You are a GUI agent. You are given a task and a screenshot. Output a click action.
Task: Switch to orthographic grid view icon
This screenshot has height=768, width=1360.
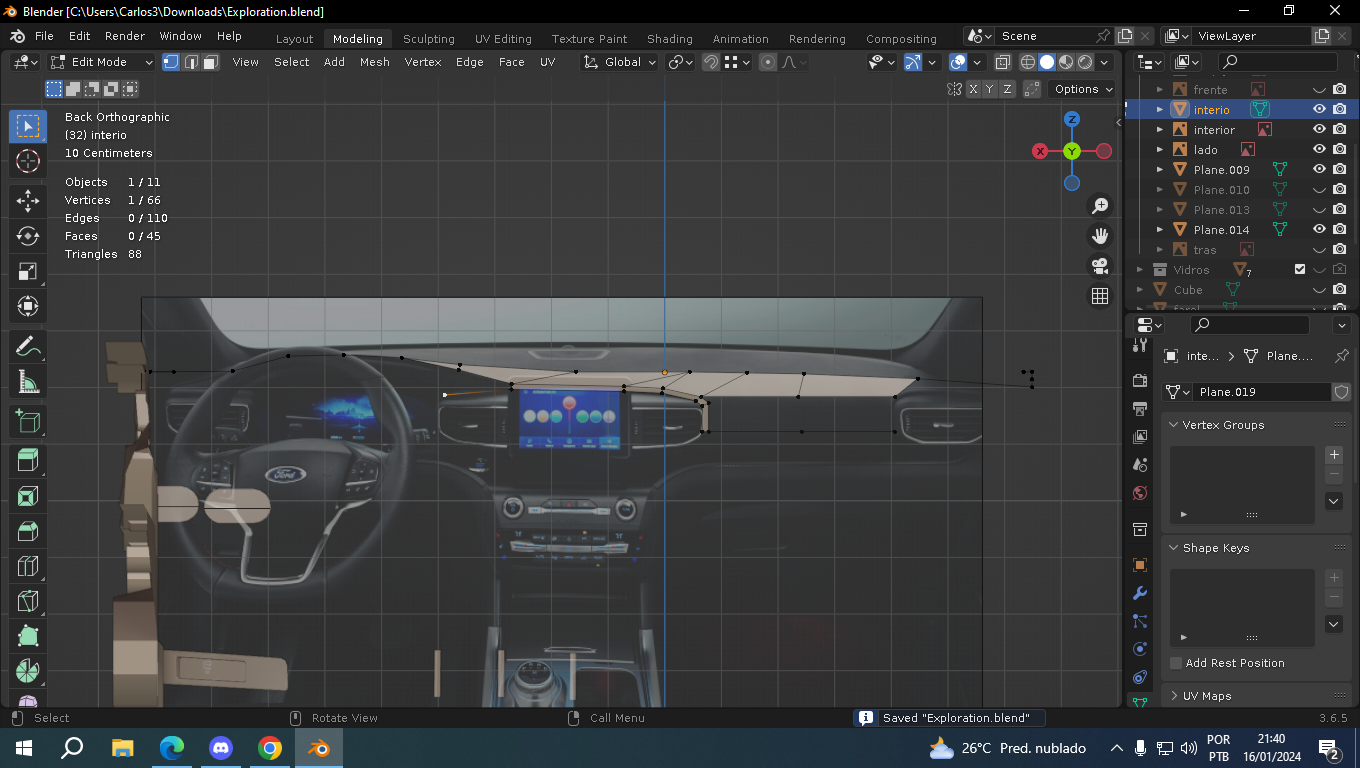click(x=1100, y=296)
